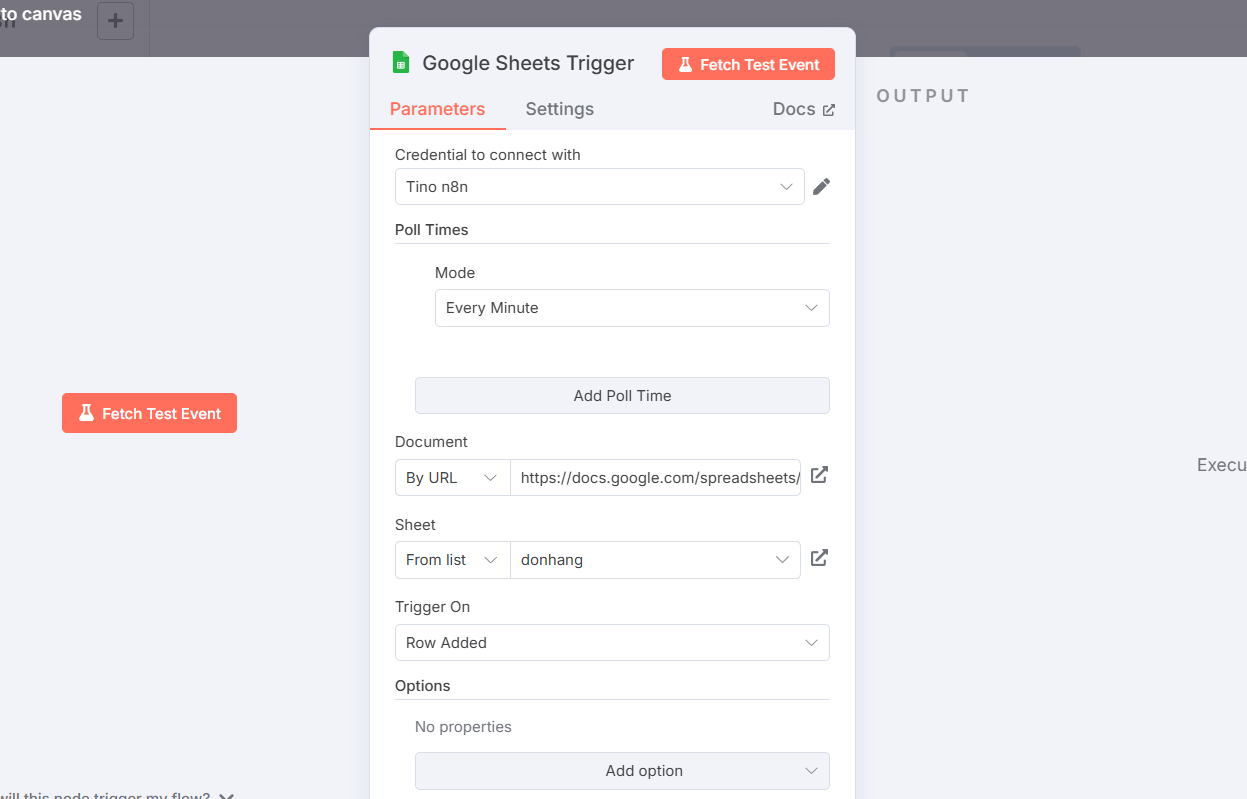Click the pencil icon to edit credential
This screenshot has width=1247, height=799.
(821, 187)
